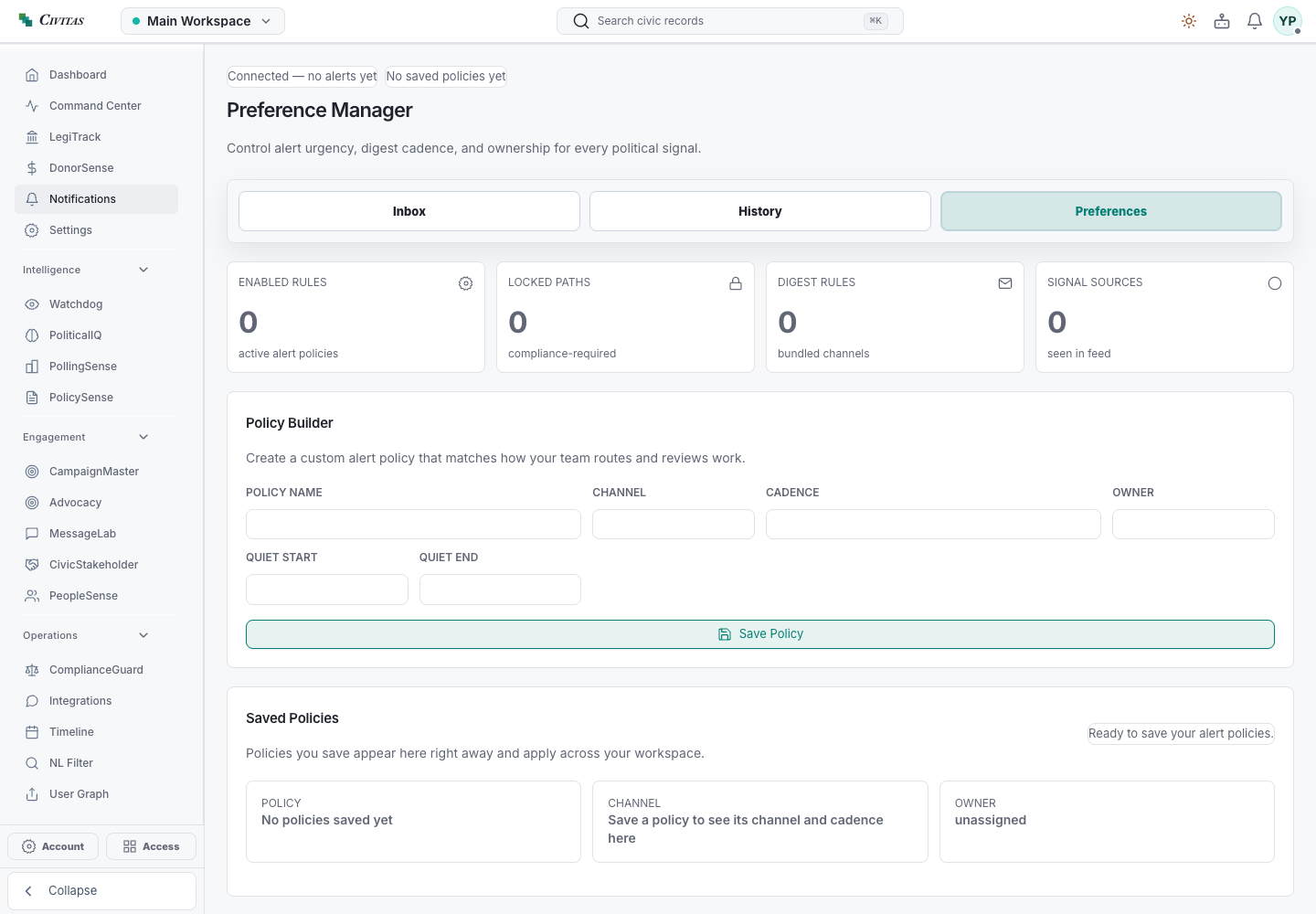Open User Graph in sidebar
This screenshot has width=1316, height=914.
coord(96,794)
